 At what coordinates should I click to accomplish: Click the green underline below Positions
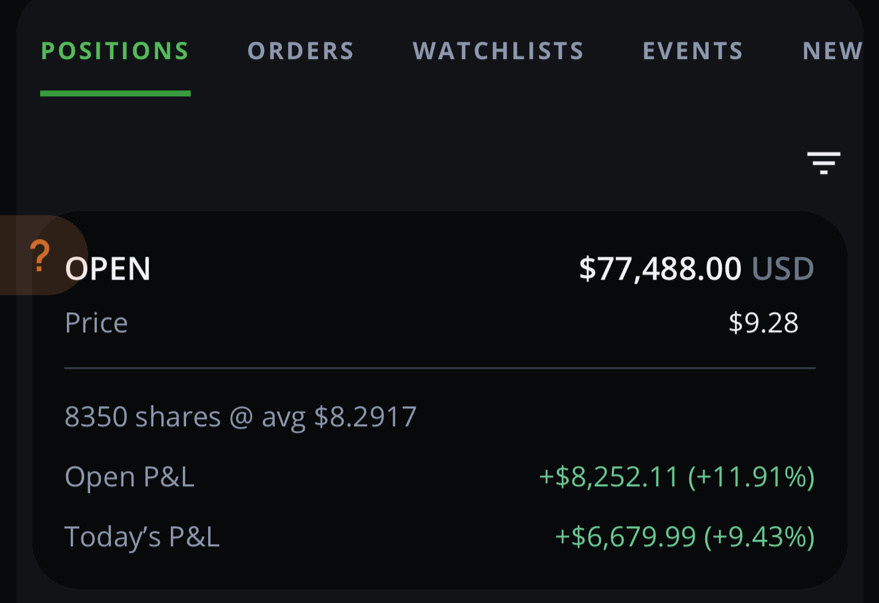[115, 93]
